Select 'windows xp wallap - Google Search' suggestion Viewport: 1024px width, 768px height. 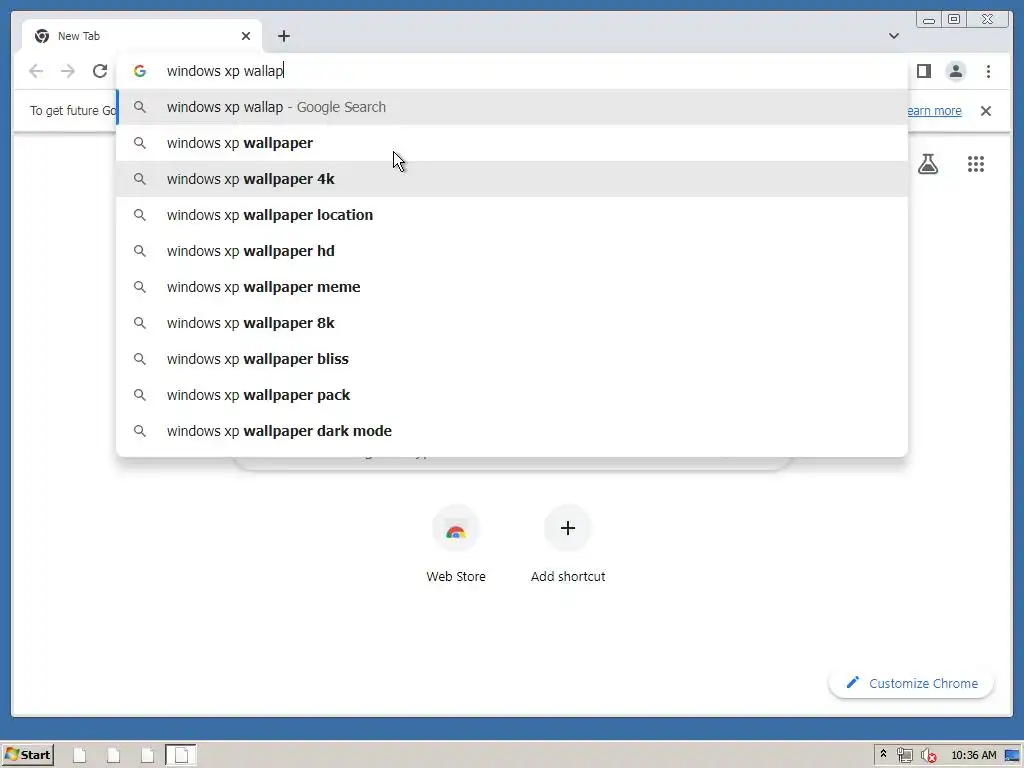(512, 107)
